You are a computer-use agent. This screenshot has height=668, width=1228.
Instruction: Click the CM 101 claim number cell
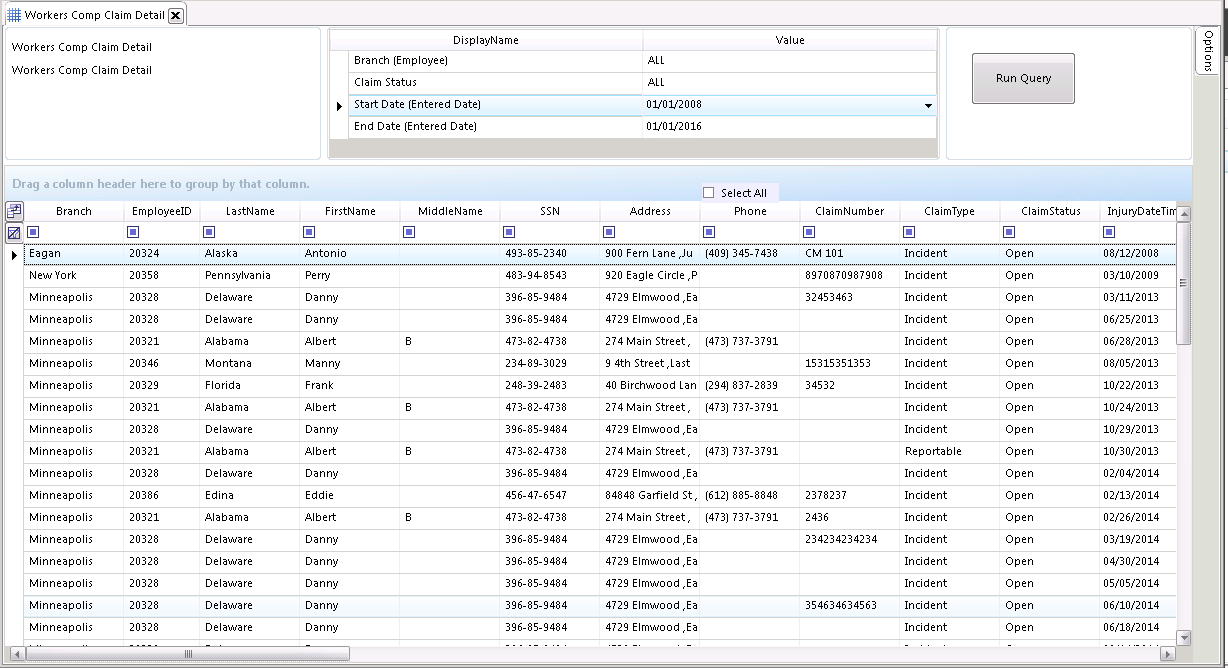[850, 254]
